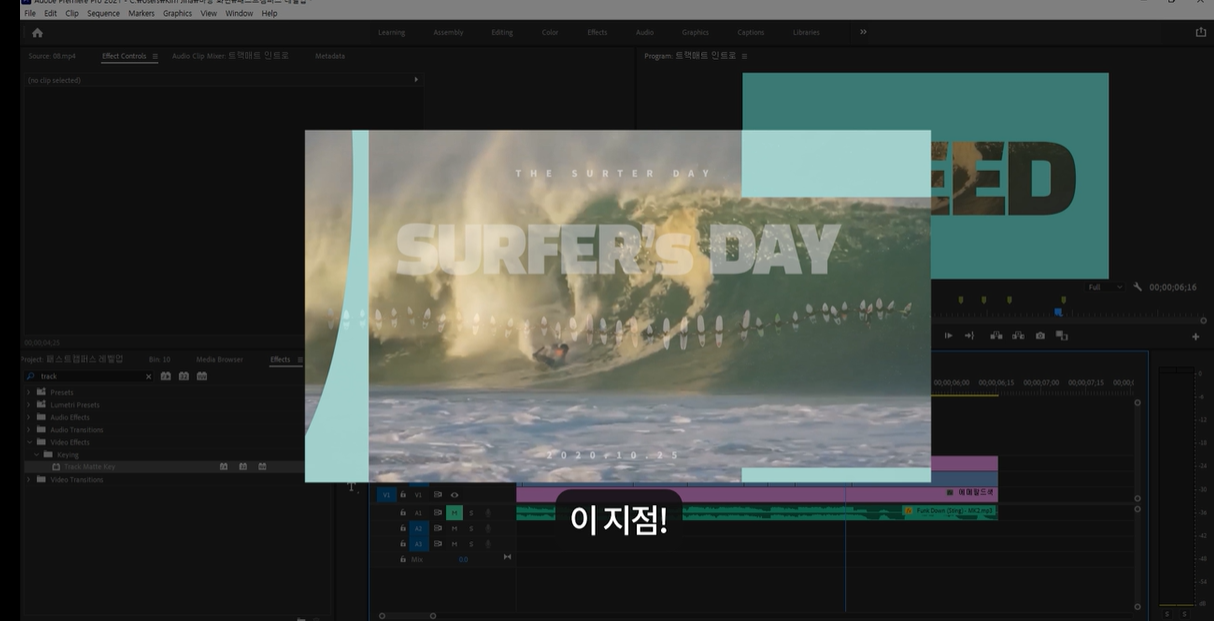Click the Export Frame camera icon
Viewport: 1214px width, 621px height.
[1040, 336]
